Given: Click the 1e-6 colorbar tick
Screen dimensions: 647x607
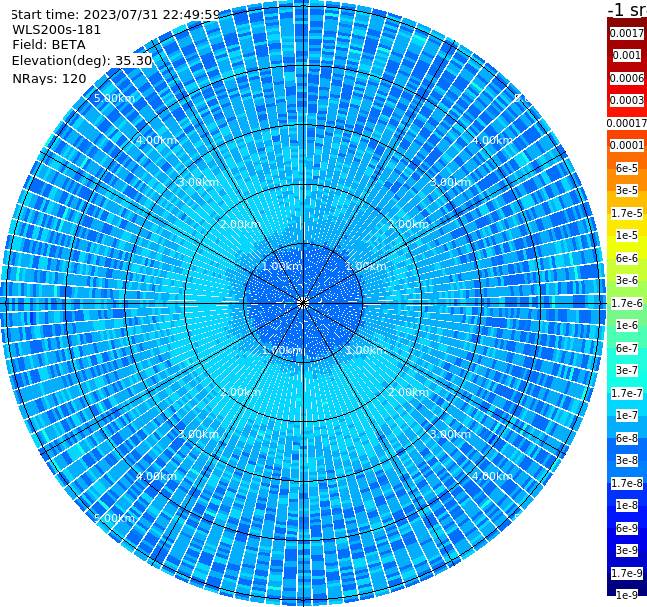Looking at the screenshot, I should tap(627, 325).
